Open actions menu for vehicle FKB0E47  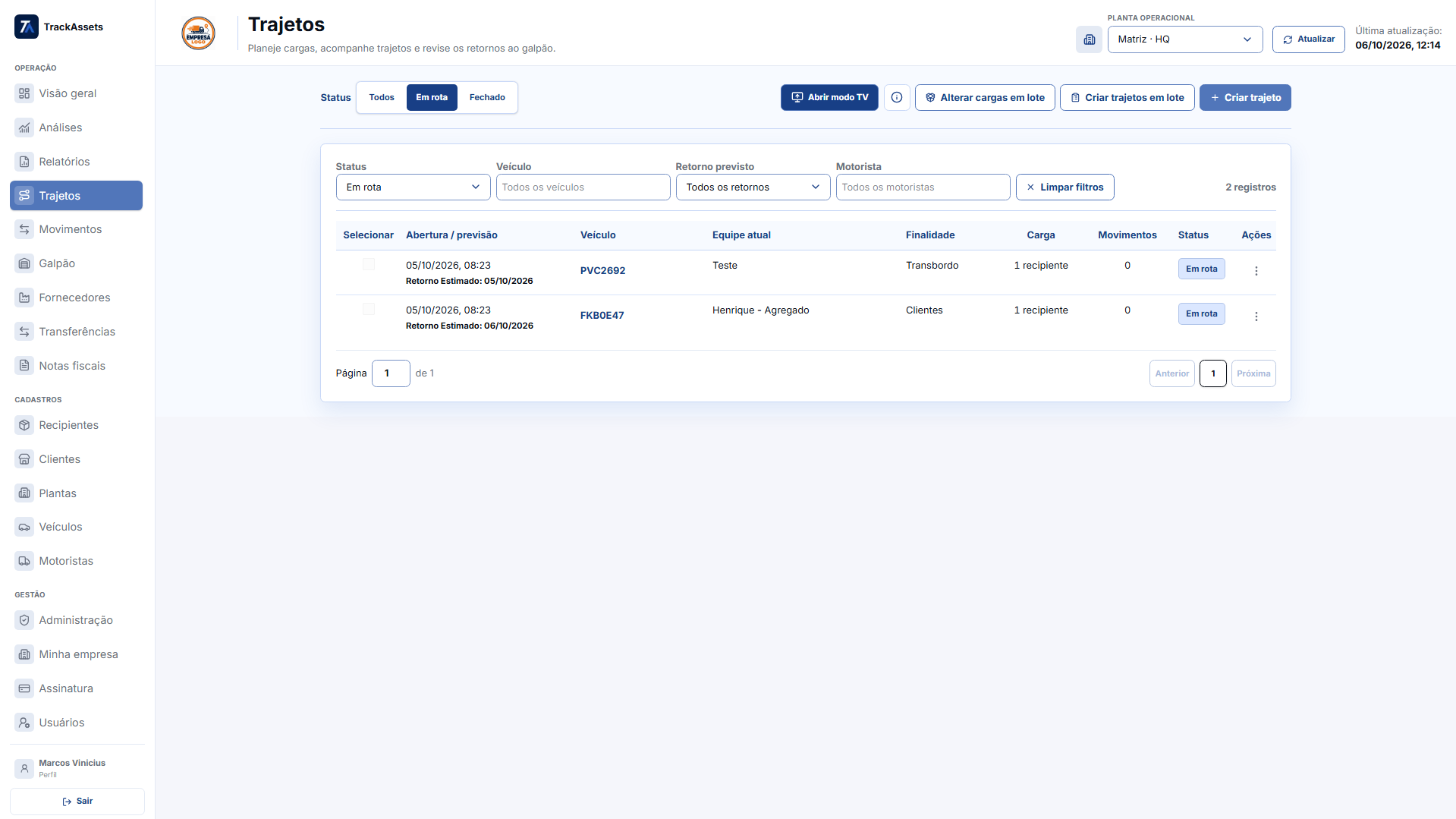pyautogui.click(x=1256, y=317)
